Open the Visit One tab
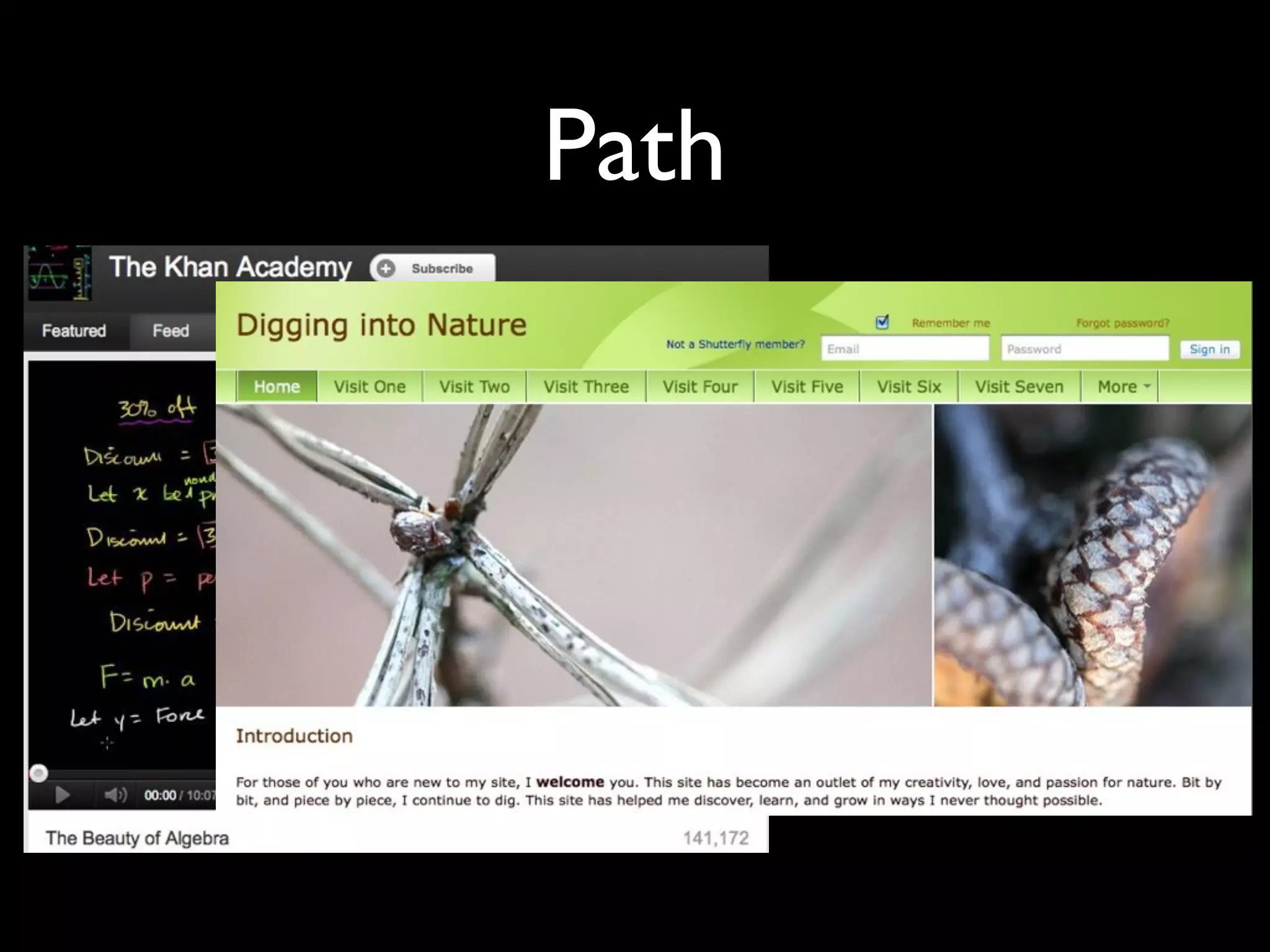The width and height of the screenshot is (1270, 952). (x=370, y=387)
